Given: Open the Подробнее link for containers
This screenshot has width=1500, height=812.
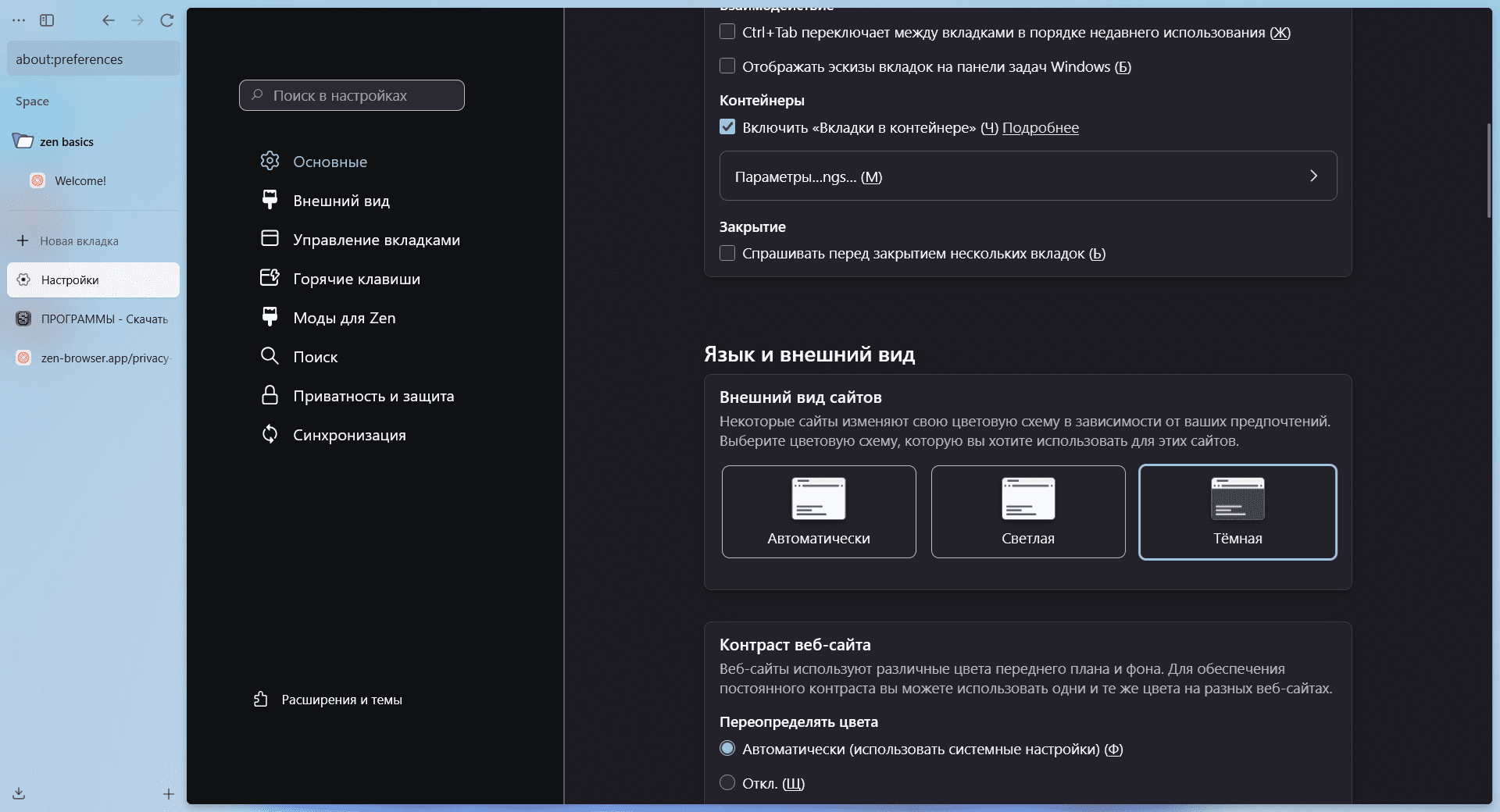Looking at the screenshot, I should pos(1040,128).
